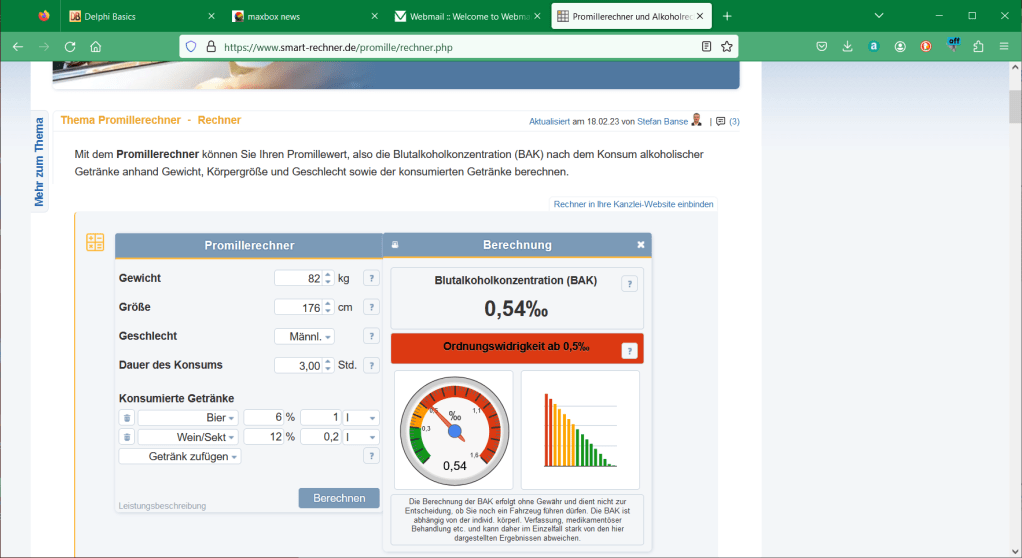Bookmark this page with star icon

tap(727, 47)
